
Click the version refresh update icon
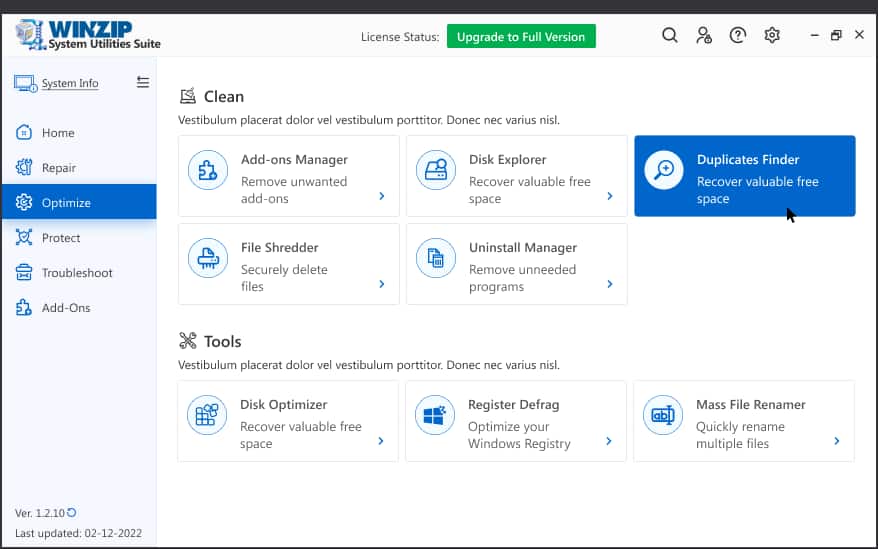(72, 512)
